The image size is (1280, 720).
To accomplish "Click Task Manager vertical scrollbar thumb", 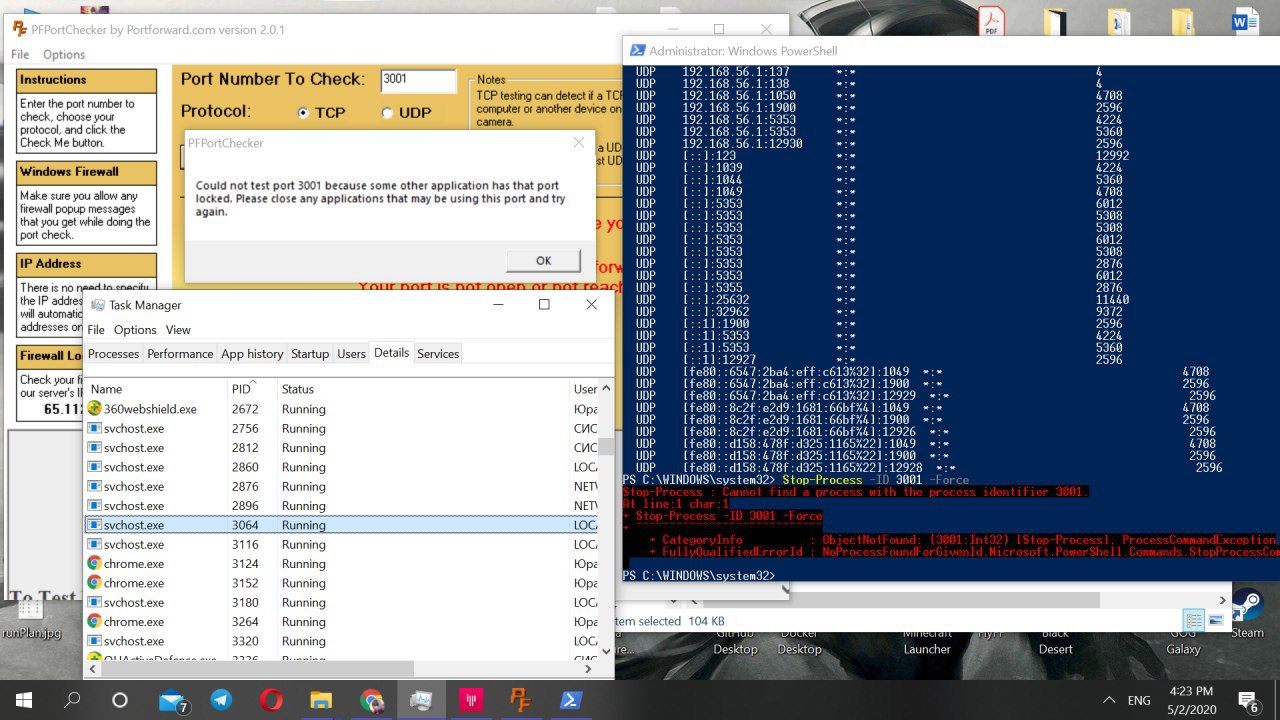I will pyautogui.click(x=606, y=445).
